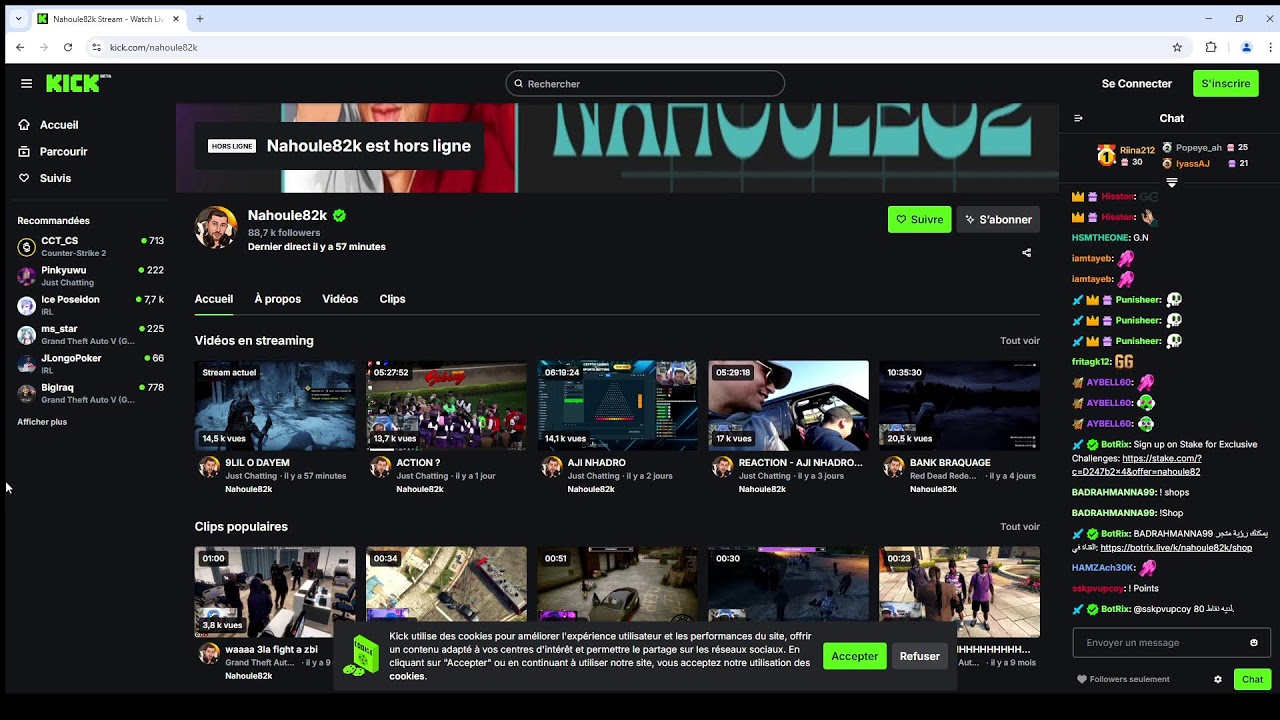Viewport: 1280px width, 720px height.
Task: Click the Se Connecter button
Action: 1137,84
